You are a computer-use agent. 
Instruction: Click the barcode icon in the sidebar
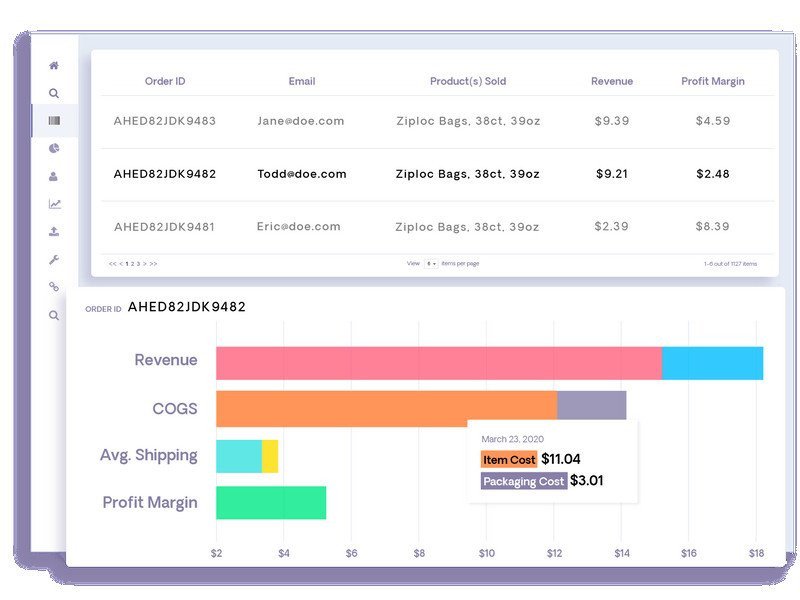click(54, 121)
